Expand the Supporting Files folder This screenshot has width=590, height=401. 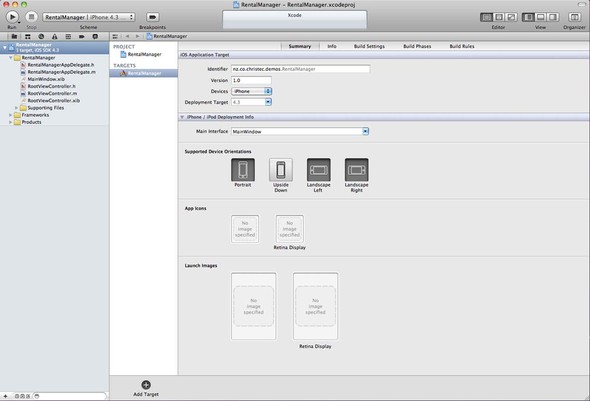click(x=17, y=108)
